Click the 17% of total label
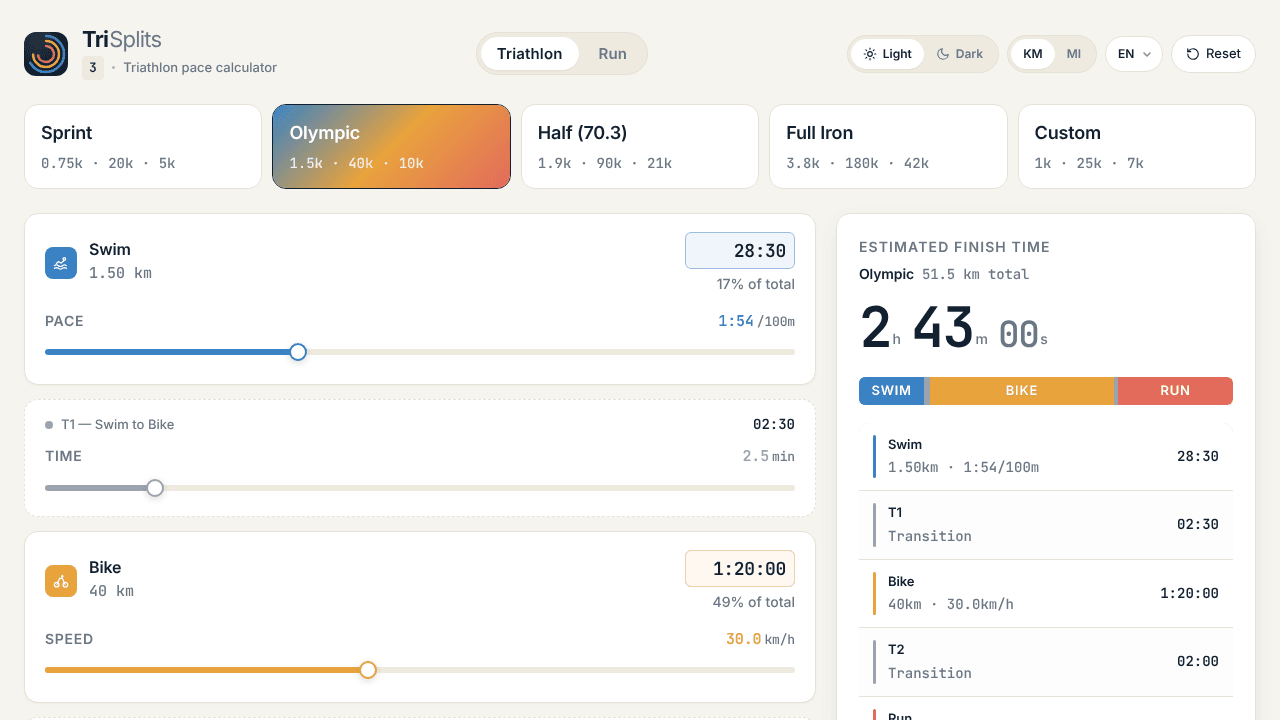Screen dimensions: 1280x720 755,284
